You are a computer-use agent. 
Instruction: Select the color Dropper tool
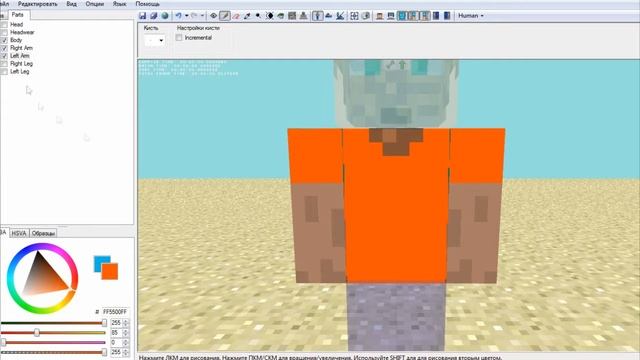pos(247,16)
